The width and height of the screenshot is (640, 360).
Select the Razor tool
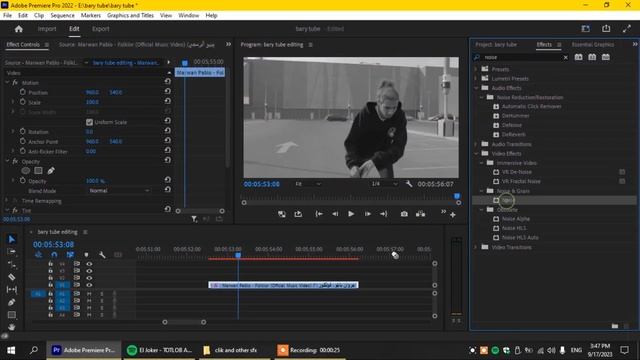(x=12, y=277)
